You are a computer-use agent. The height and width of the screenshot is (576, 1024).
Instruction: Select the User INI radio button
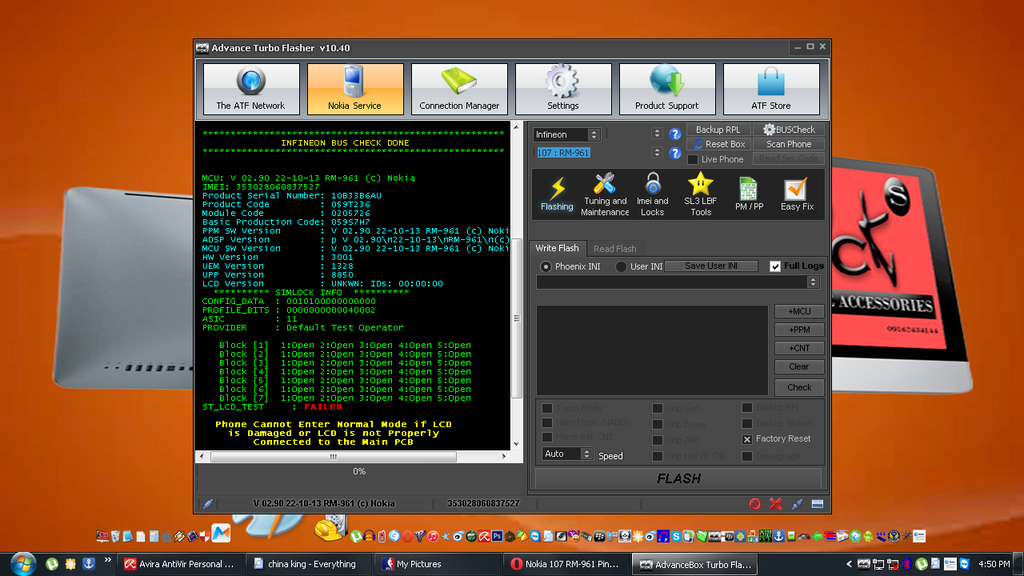[x=622, y=267]
